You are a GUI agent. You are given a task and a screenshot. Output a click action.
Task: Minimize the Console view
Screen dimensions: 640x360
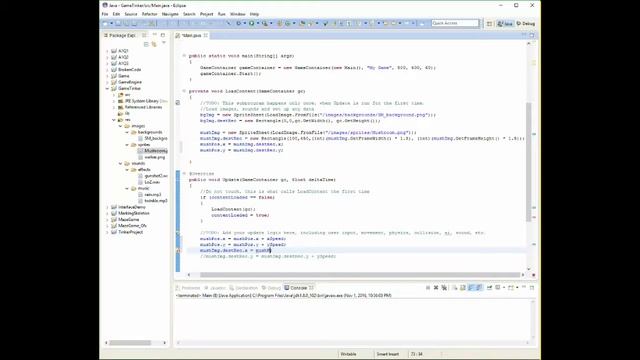(524, 287)
